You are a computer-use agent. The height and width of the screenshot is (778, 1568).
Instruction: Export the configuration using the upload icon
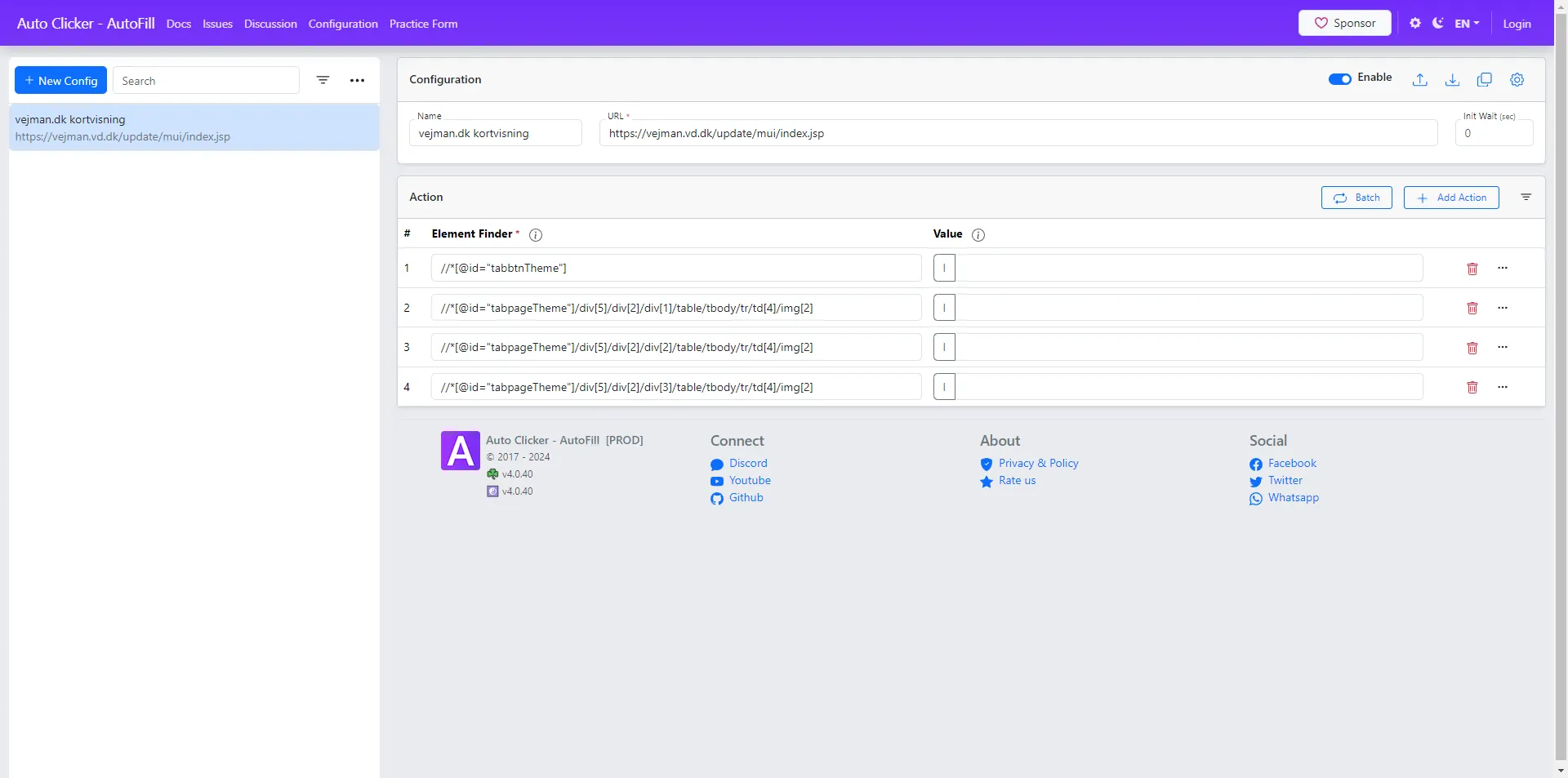(1419, 79)
